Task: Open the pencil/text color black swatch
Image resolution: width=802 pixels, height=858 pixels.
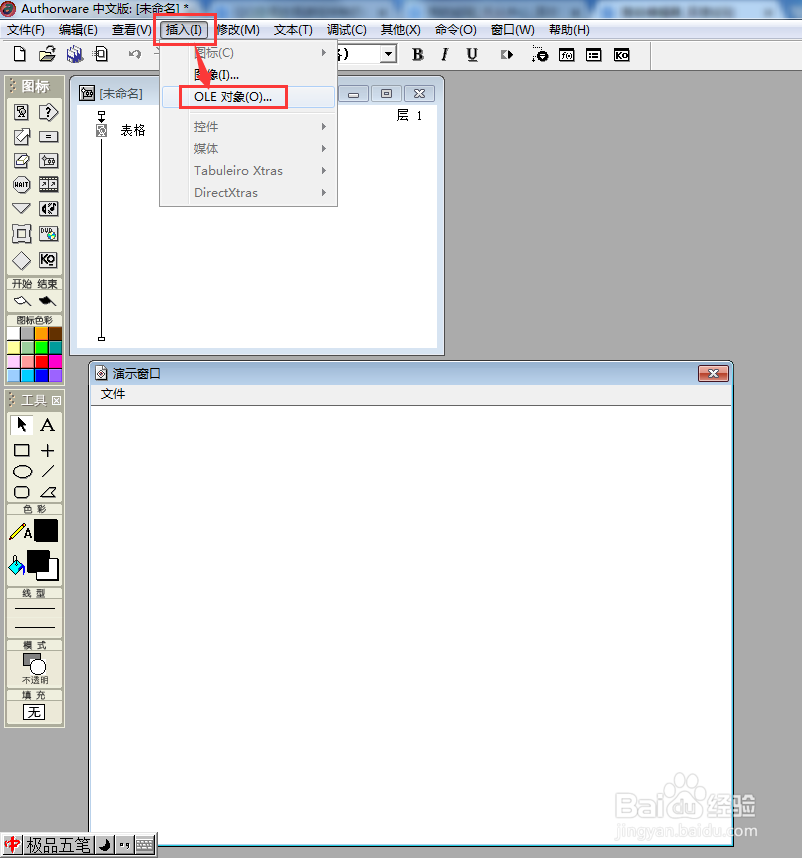Action: coord(46,530)
